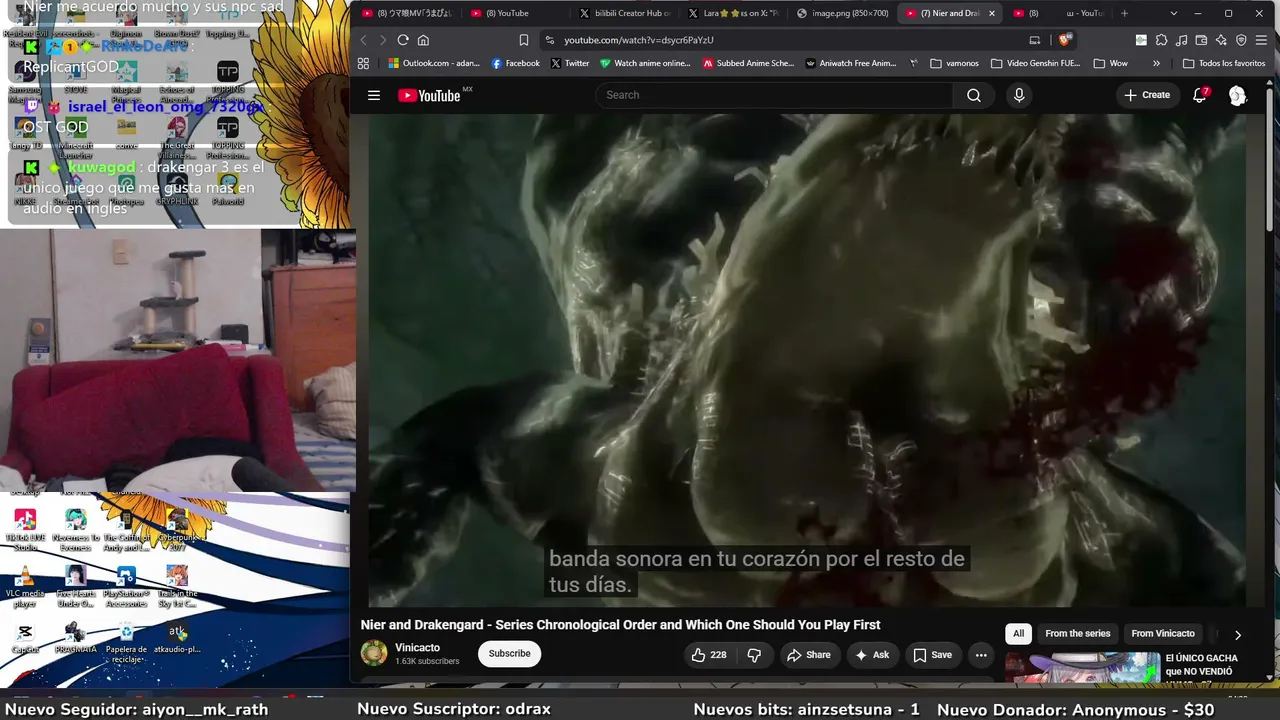Open PlayStation Accessories desktop shortcut

click(x=126, y=587)
